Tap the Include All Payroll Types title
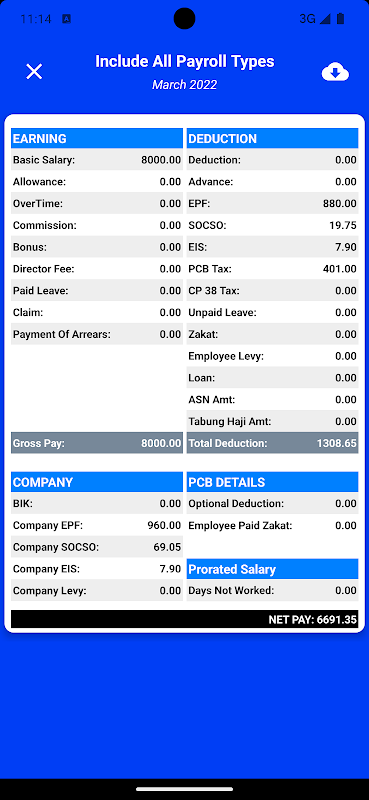Viewport: 369px width, 800px height. tap(185, 61)
